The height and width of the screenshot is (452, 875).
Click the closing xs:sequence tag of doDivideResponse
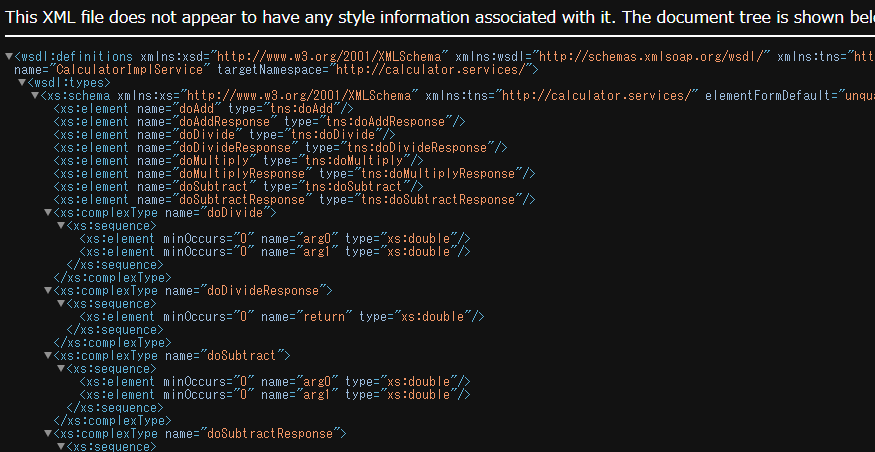click(x=115, y=330)
